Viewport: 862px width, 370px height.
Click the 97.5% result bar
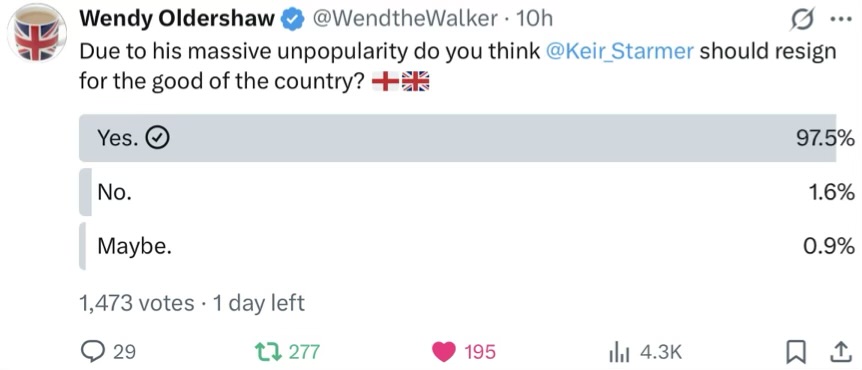pos(457,139)
